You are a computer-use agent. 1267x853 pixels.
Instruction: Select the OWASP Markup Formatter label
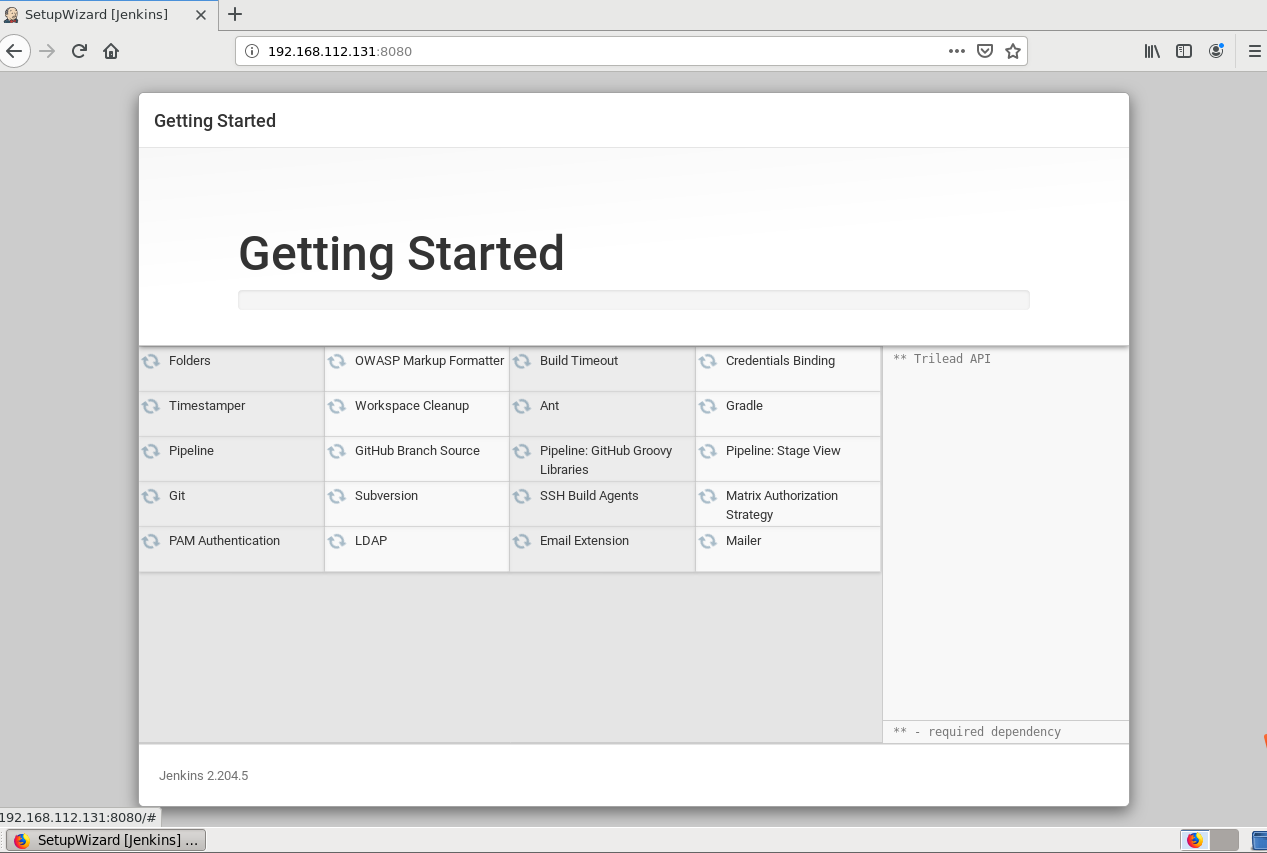coord(429,361)
